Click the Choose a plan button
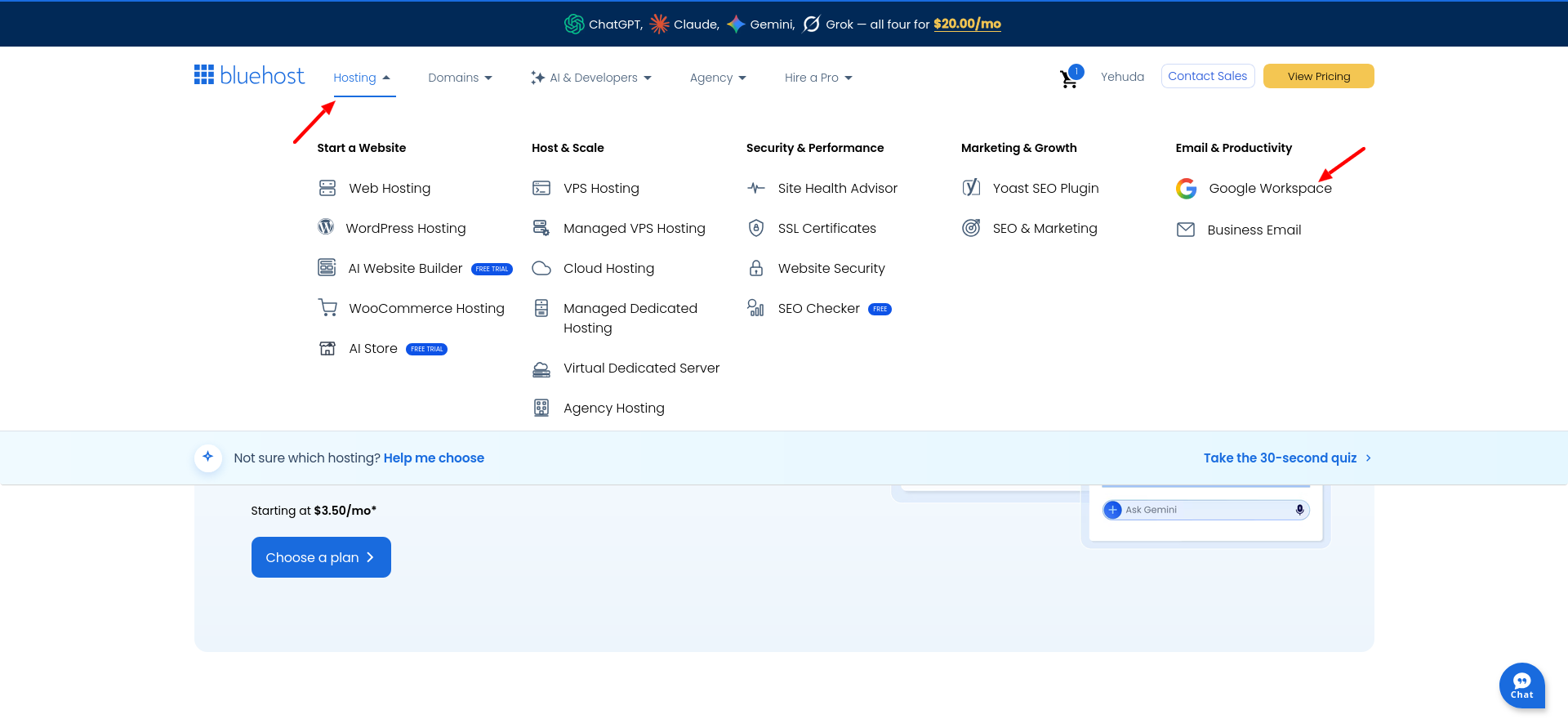Image resolution: width=1568 pixels, height=728 pixels. tap(321, 557)
